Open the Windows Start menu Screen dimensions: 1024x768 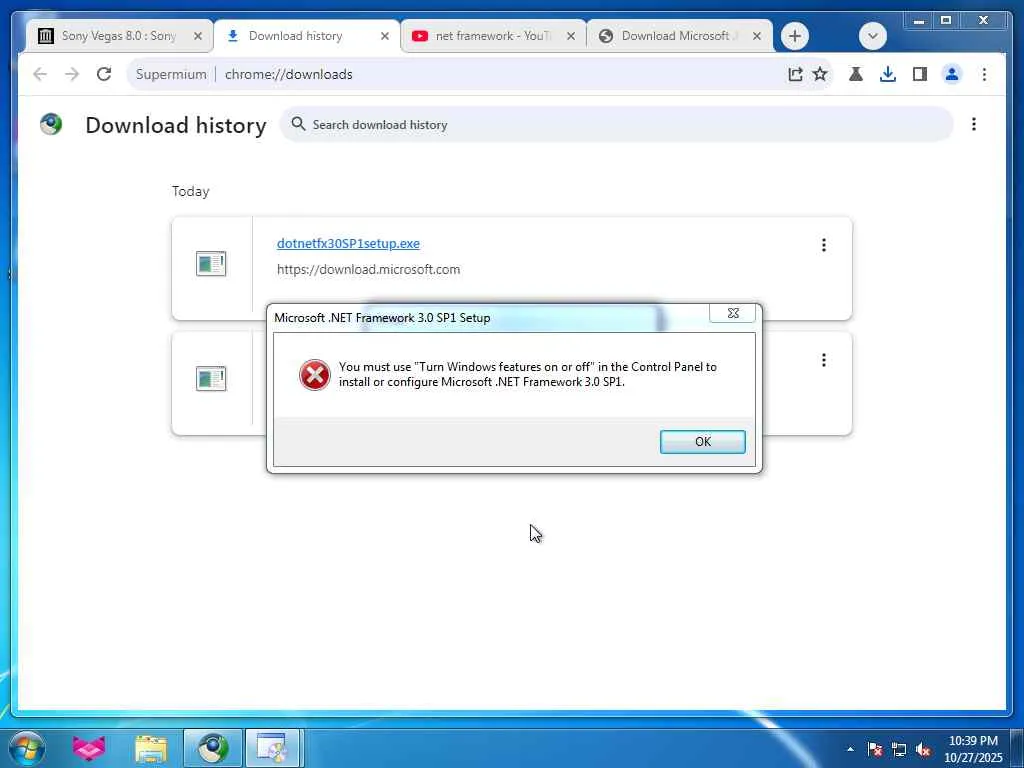(27, 748)
